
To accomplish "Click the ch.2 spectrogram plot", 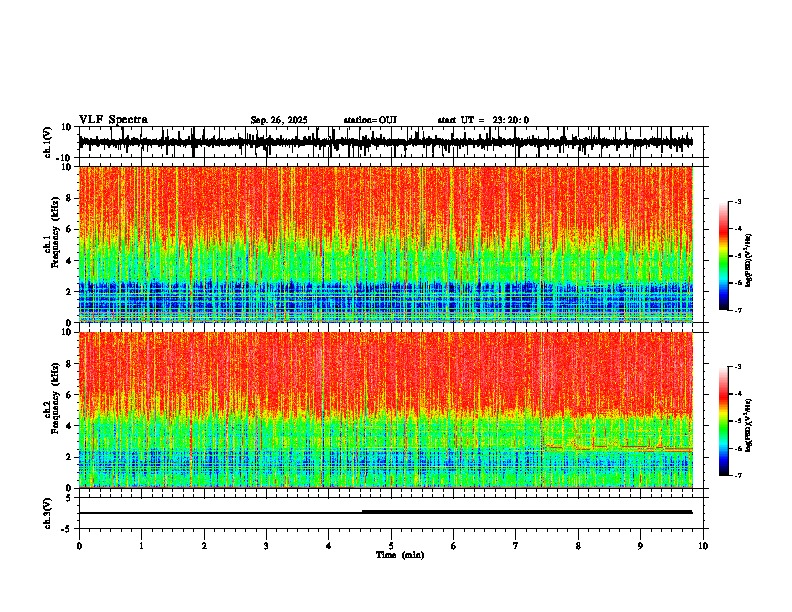I will (x=386, y=410).
